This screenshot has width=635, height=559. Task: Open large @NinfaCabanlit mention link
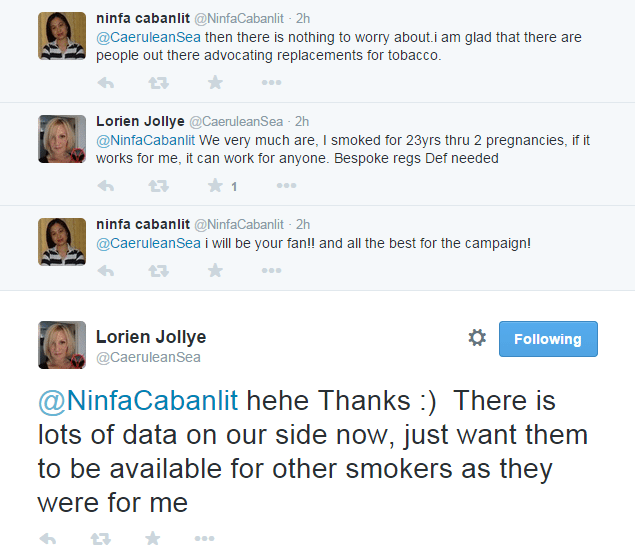pos(138,401)
